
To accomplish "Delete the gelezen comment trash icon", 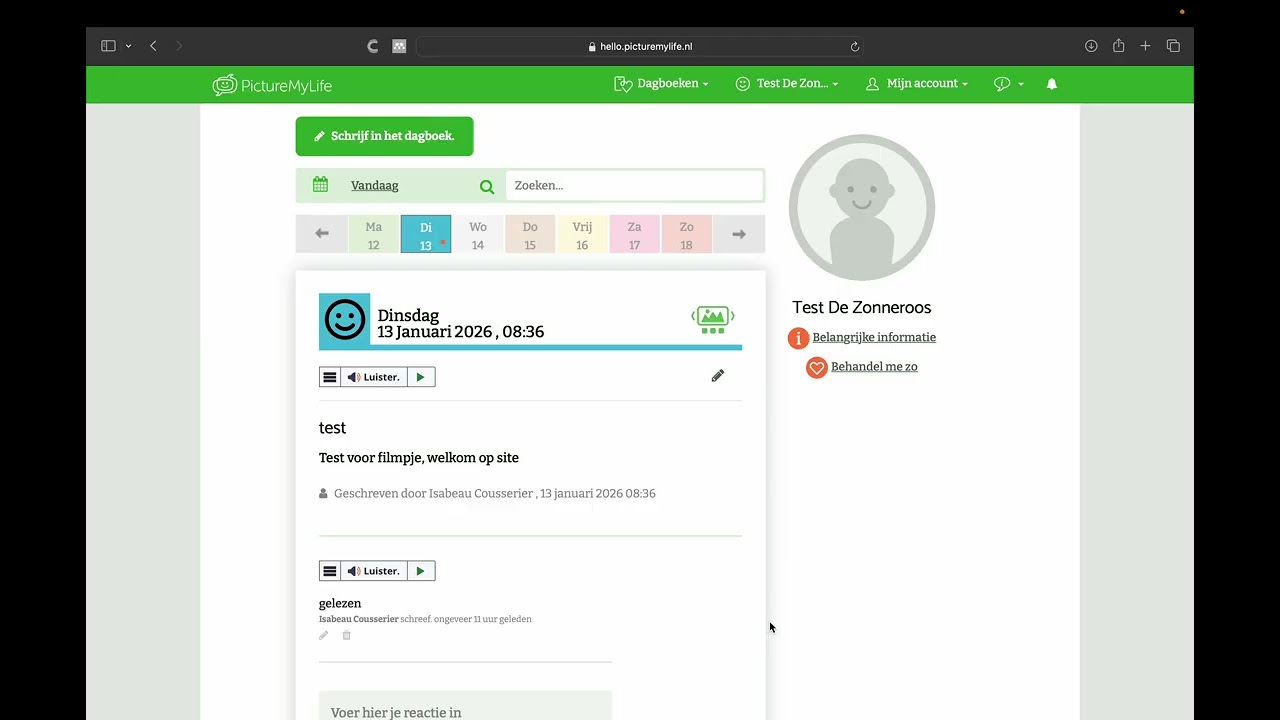I will pos(347,636).
